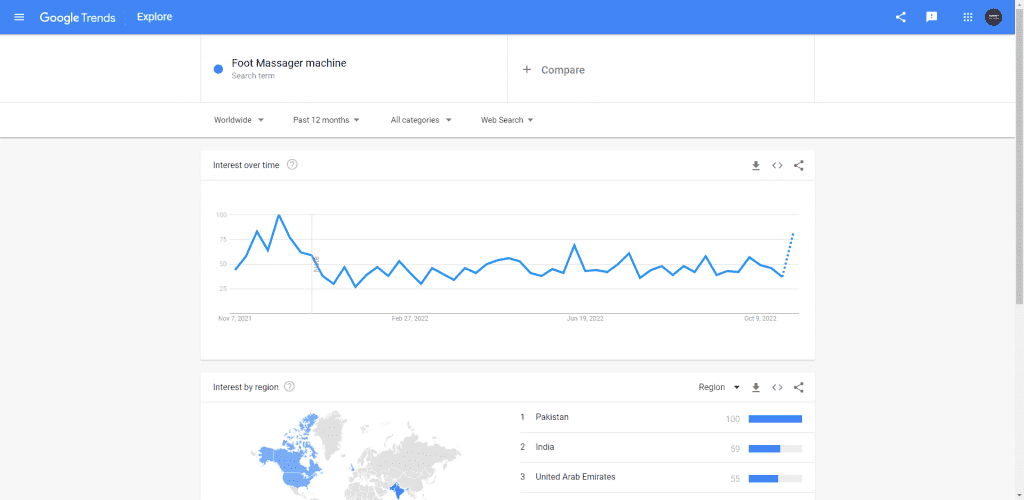This screenshot has height=500, width=1024.
Task: Open the Google apps grid
Action: [967, 17]
